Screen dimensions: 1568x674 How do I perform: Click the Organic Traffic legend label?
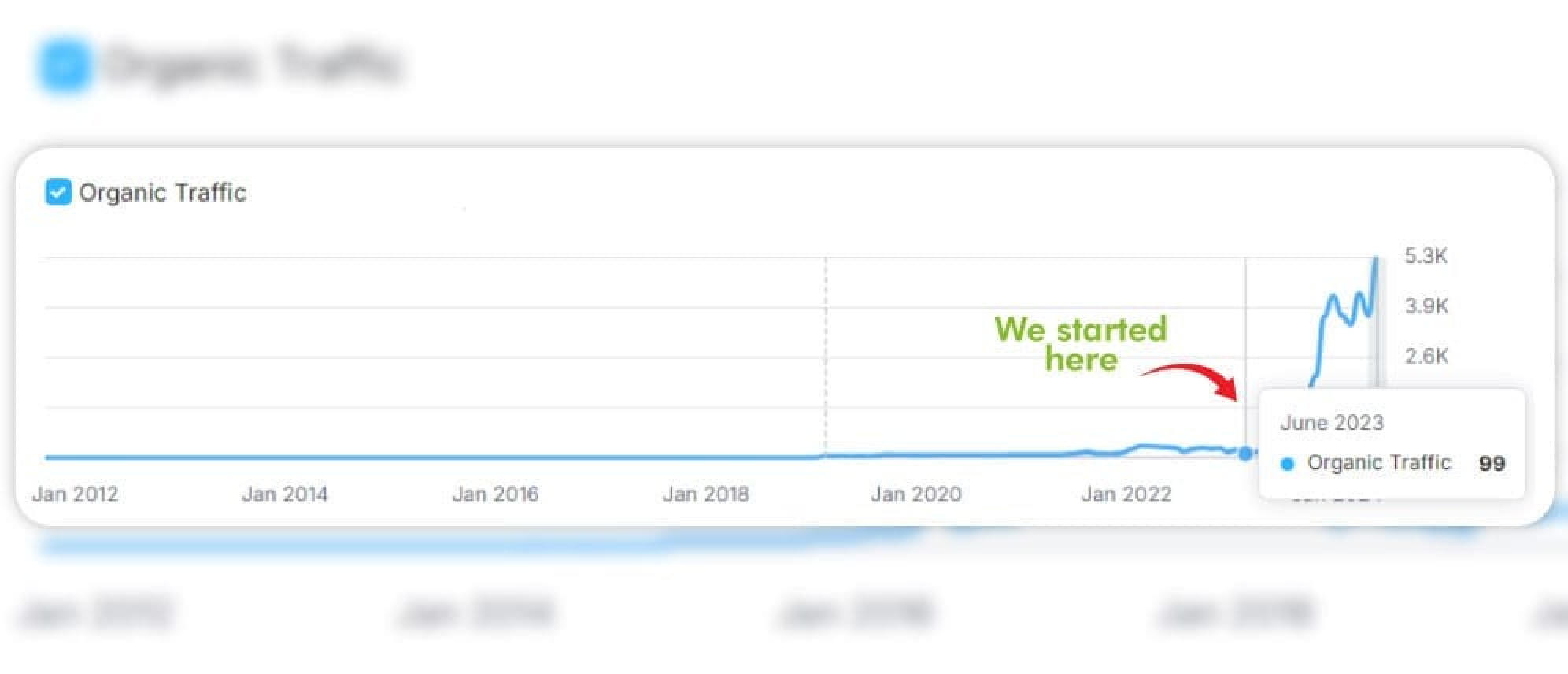[x=162, y=193]
